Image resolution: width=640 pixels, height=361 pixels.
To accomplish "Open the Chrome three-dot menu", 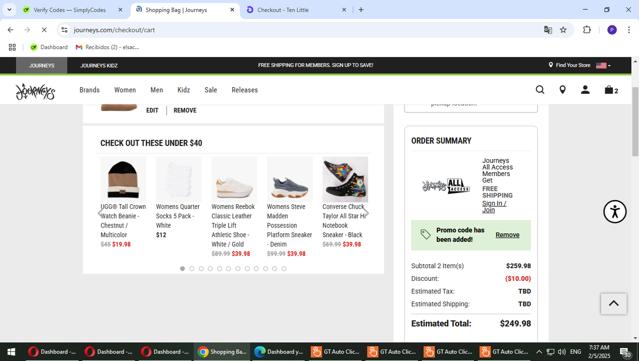I will (x=629, y=30).
